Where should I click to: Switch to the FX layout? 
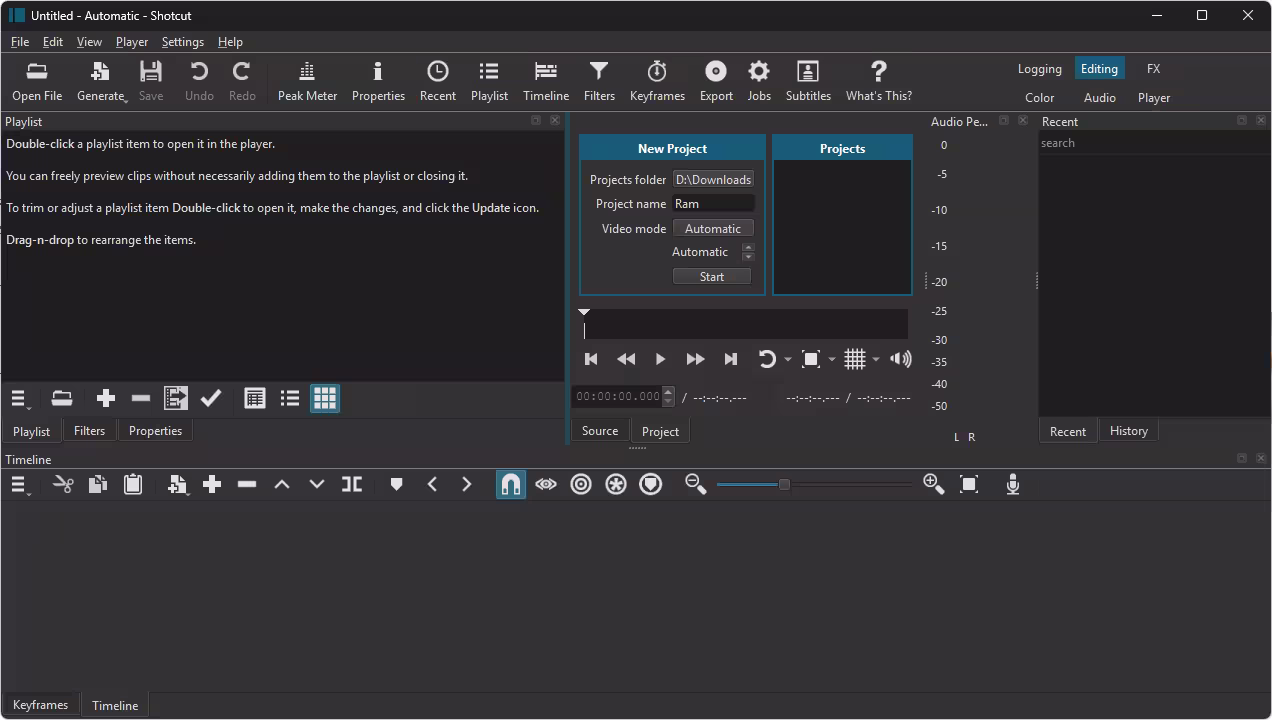pos(1154,69)
